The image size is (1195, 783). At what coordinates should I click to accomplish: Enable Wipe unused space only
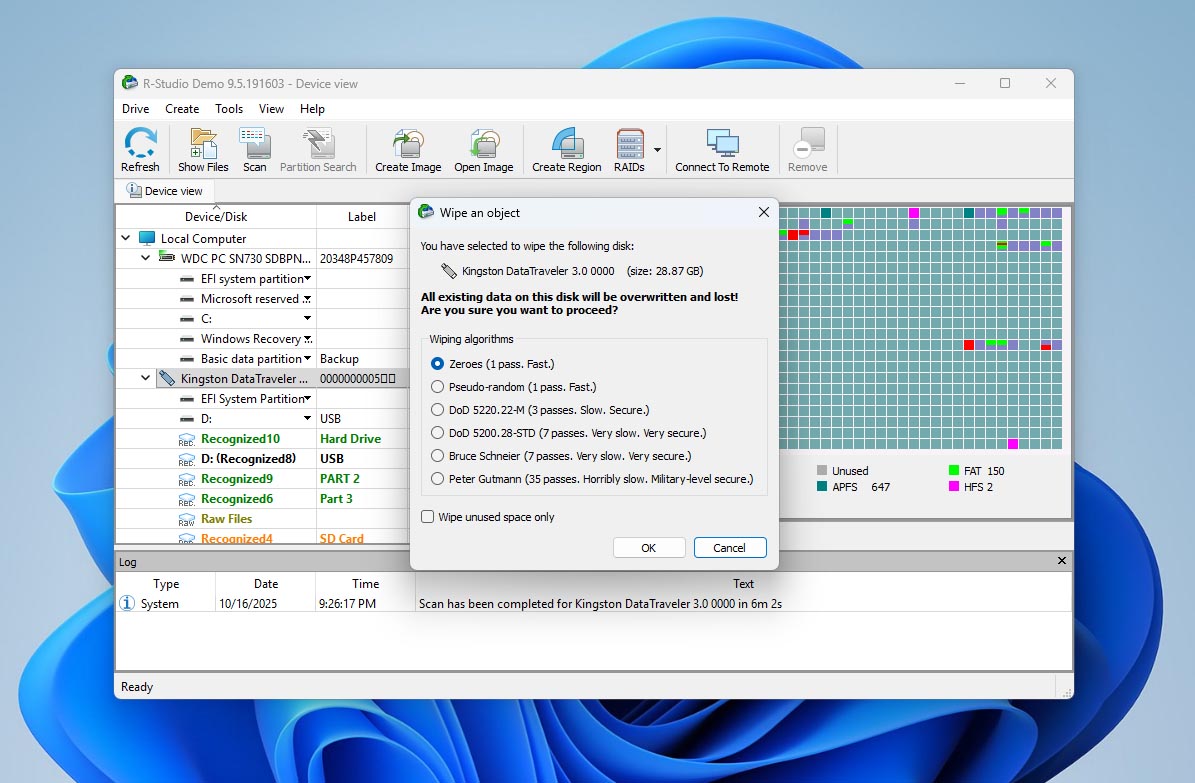(428, 516)
